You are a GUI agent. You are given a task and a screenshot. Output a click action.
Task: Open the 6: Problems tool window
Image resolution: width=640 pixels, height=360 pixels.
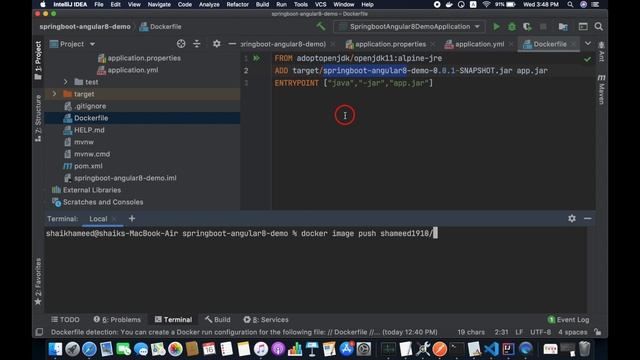pyautogui.click(x=117, y=320)
